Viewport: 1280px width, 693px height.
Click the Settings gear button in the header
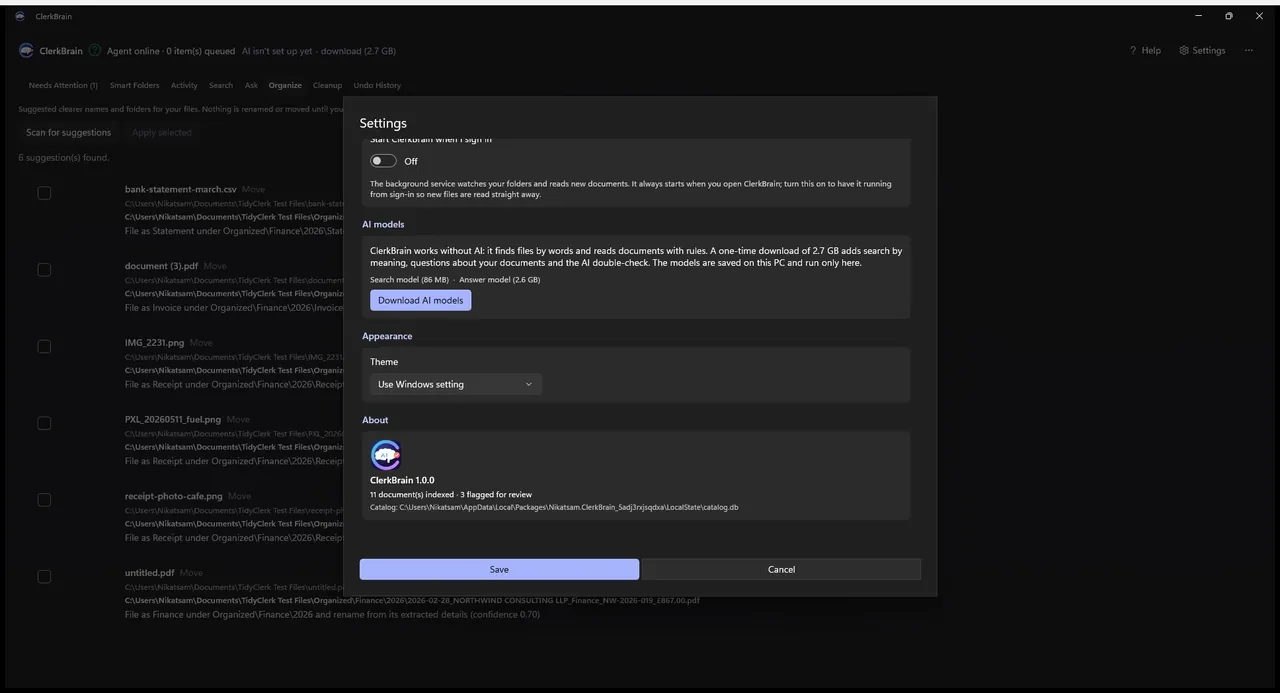(1202, 50)
